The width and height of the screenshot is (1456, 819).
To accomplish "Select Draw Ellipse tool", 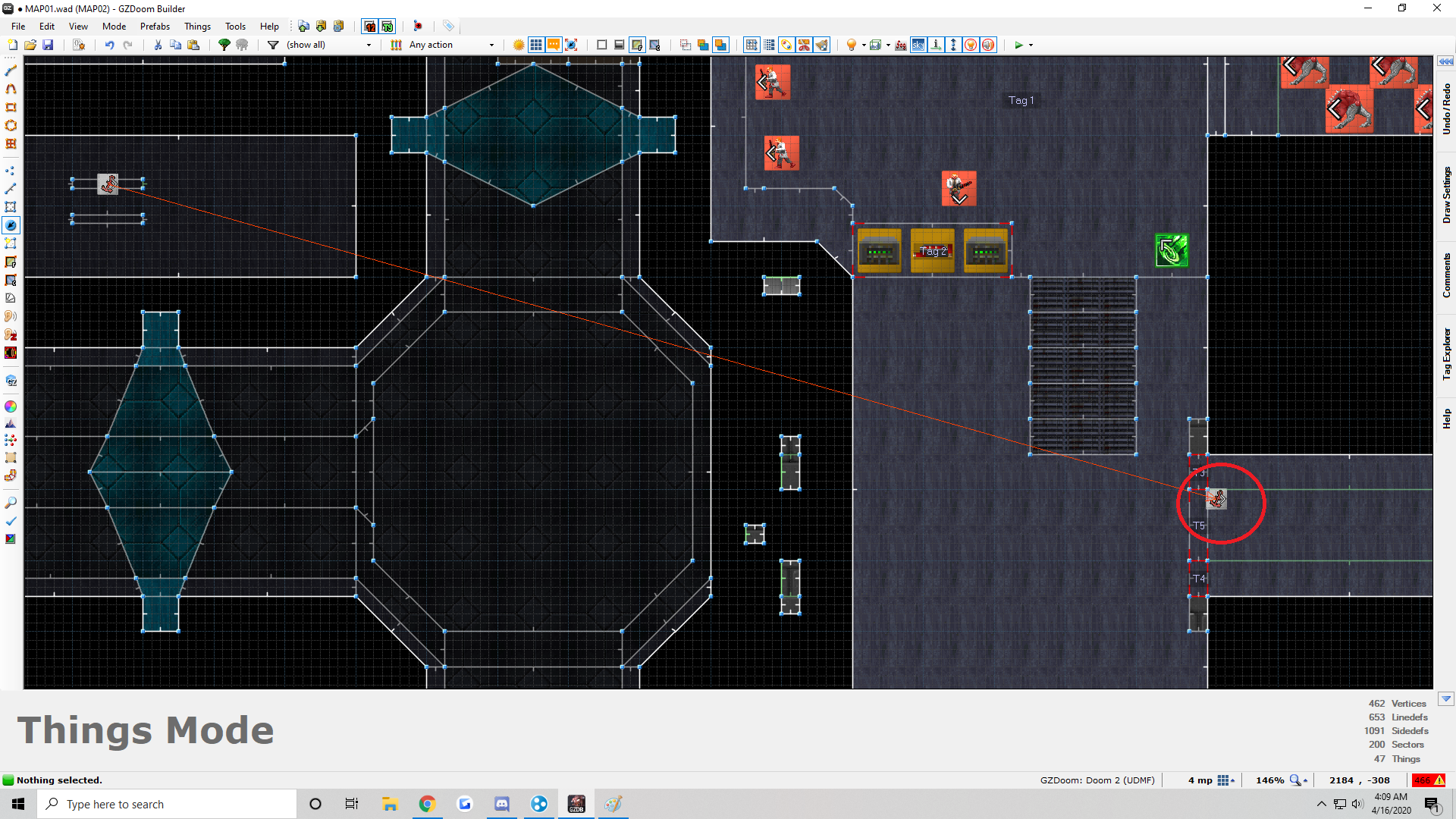I will [11, 125].
